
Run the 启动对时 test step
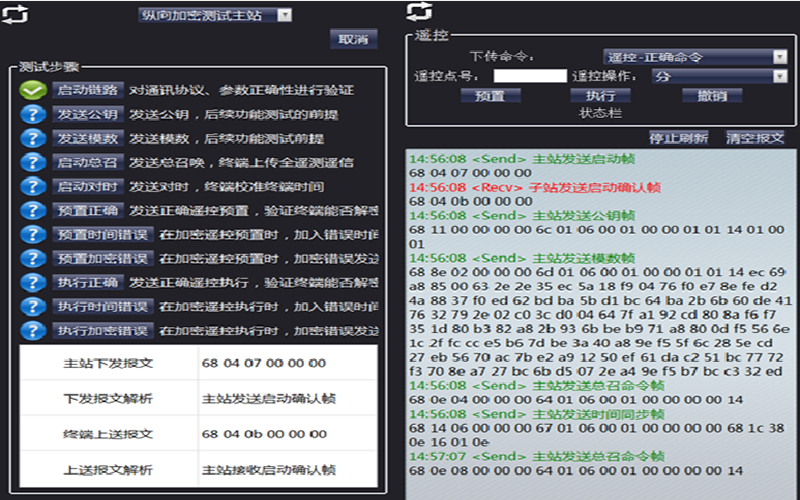(x=87, y=186)
